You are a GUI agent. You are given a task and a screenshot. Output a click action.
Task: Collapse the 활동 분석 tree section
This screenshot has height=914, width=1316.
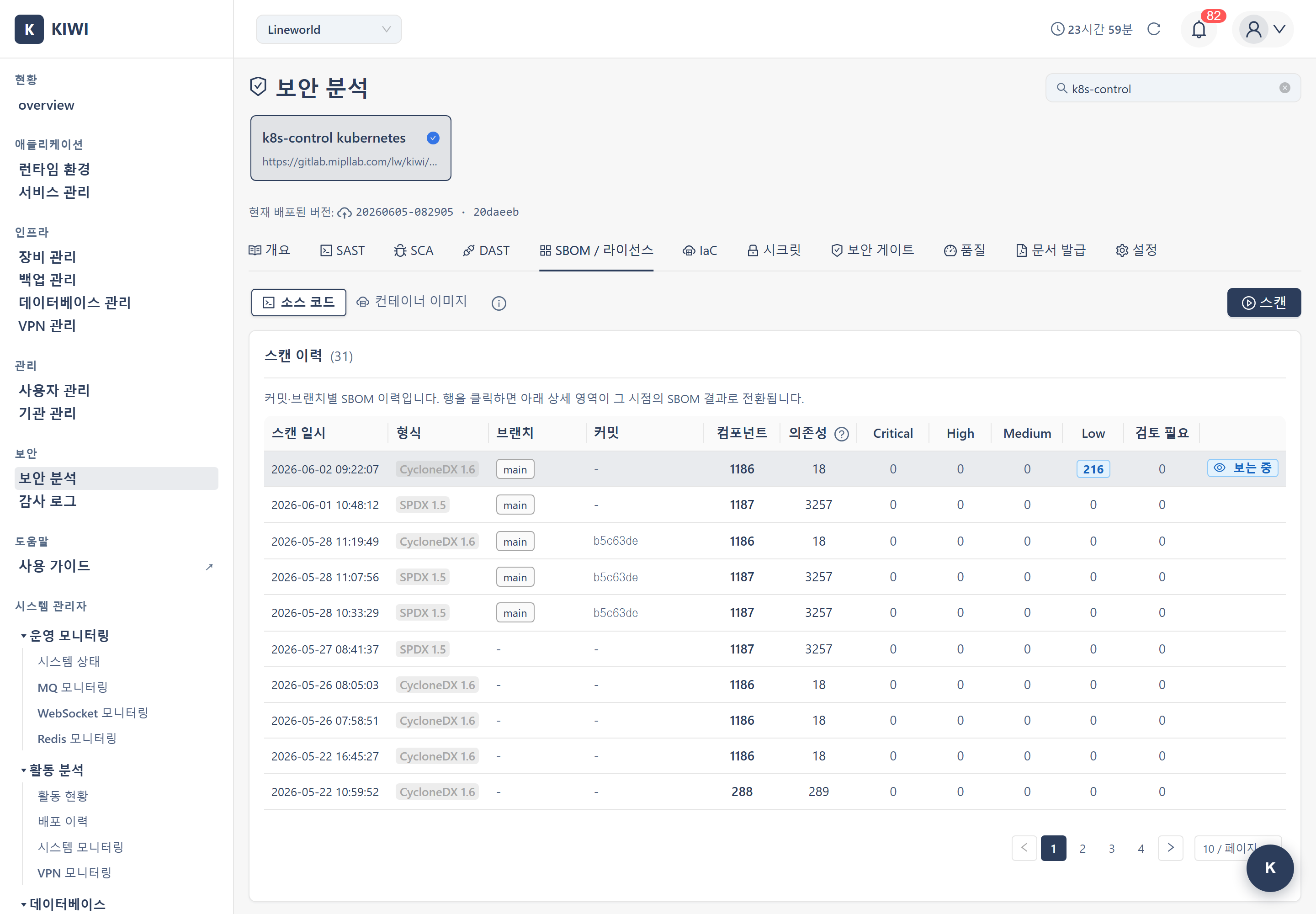pyautogui.click(x=23, y=770)
